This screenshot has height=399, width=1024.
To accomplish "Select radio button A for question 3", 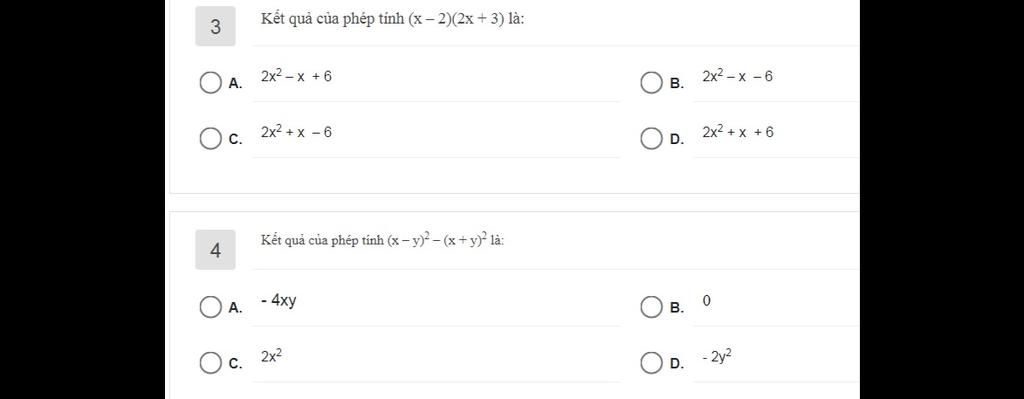I will (x=210, y=84).
